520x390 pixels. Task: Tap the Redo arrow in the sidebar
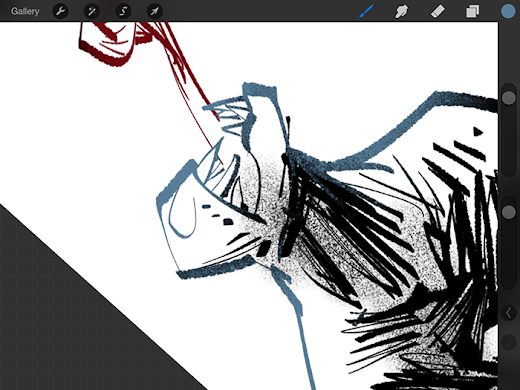click(509, 342)
